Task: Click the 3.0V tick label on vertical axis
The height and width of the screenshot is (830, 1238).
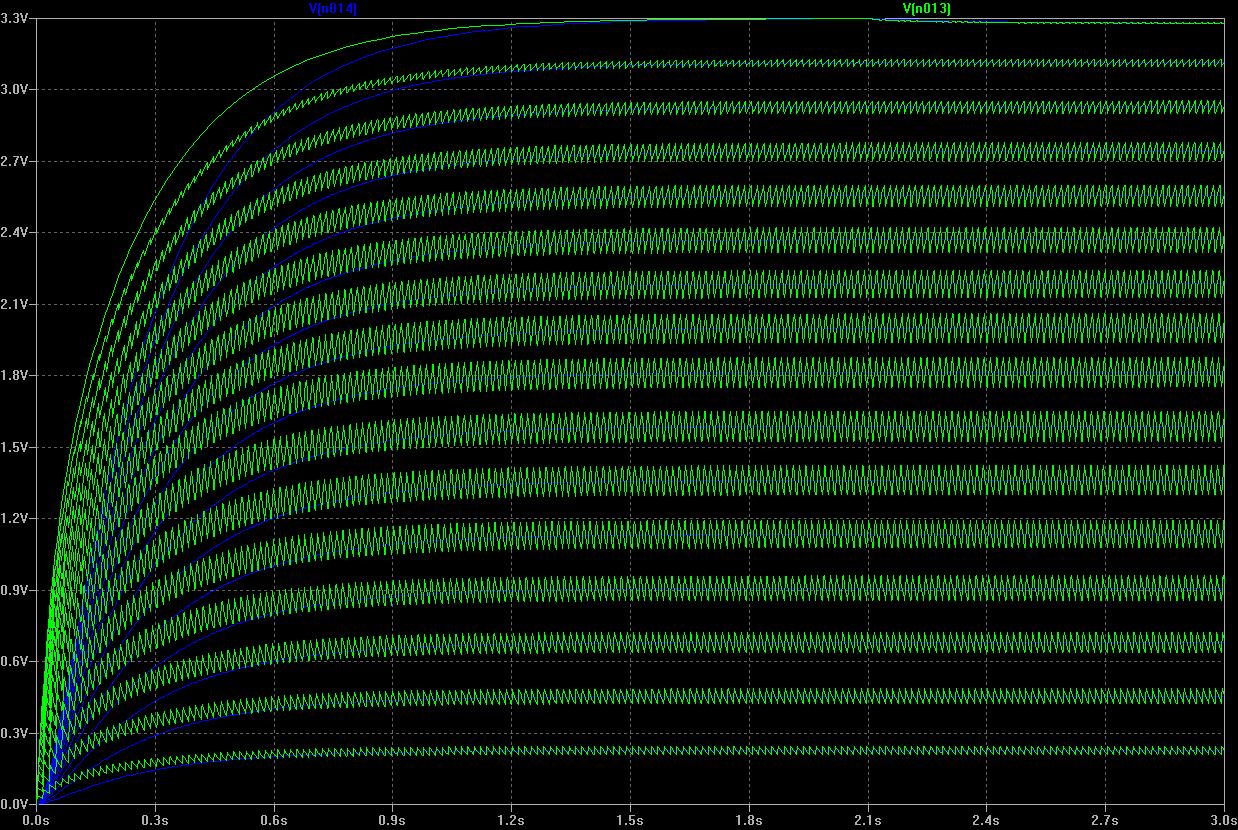Action: pyautogui.click(x=17, y=89)
